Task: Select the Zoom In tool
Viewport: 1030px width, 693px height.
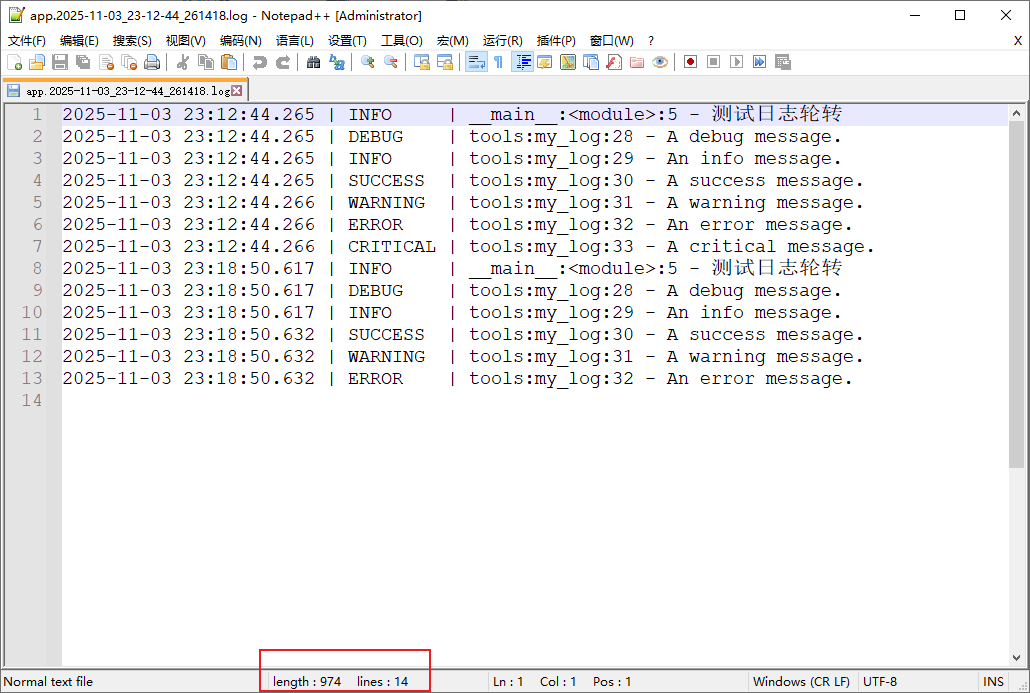Action: click(366, 61)
